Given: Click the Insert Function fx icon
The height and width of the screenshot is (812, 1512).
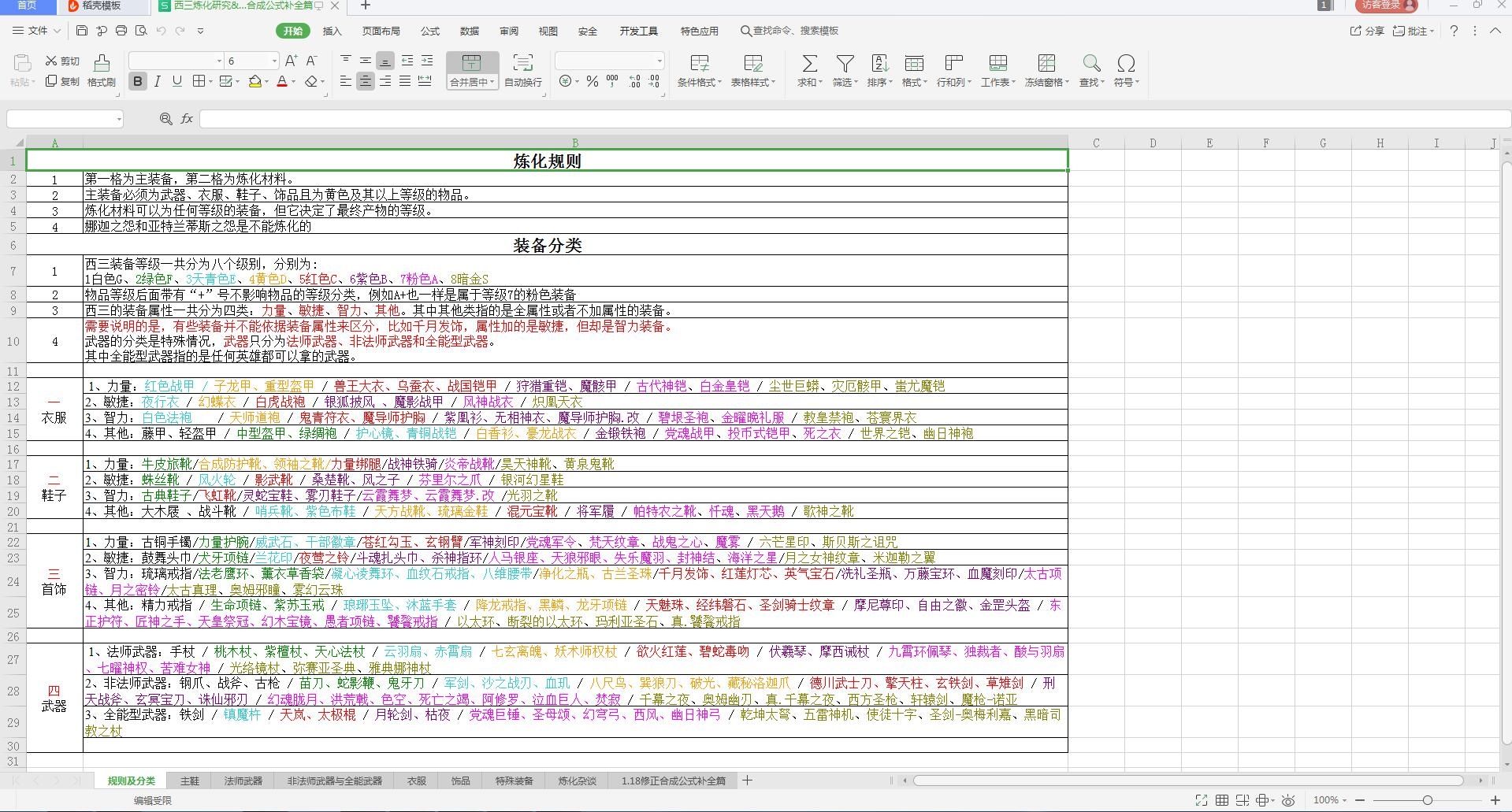Looking at the screenshot, I should (187, 119).
